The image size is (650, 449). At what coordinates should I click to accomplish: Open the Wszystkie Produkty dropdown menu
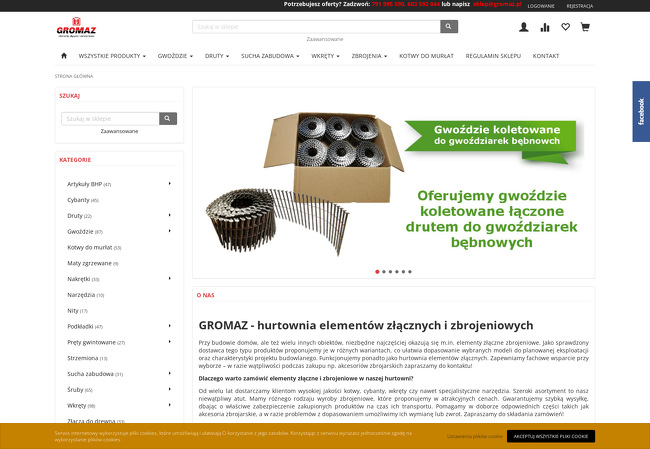click(x=112, y=56)
